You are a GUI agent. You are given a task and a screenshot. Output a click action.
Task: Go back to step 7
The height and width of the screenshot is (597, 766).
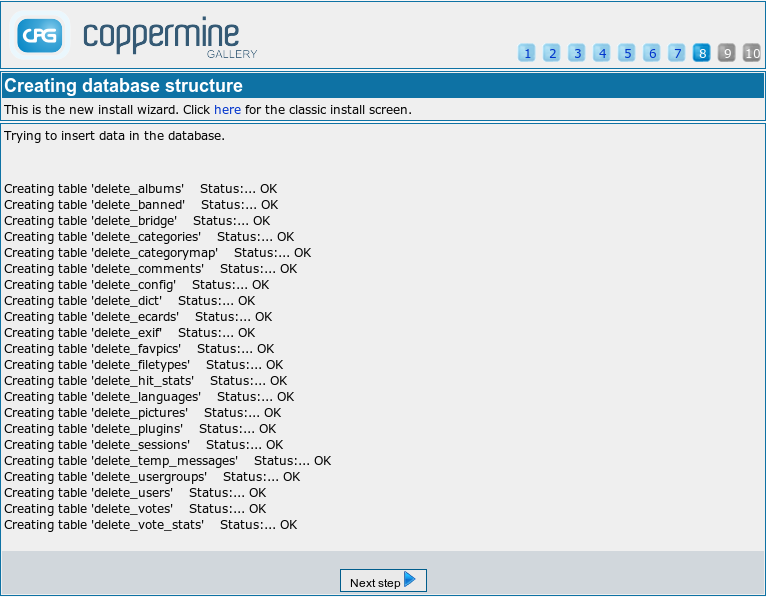click(x=677, y=53)
